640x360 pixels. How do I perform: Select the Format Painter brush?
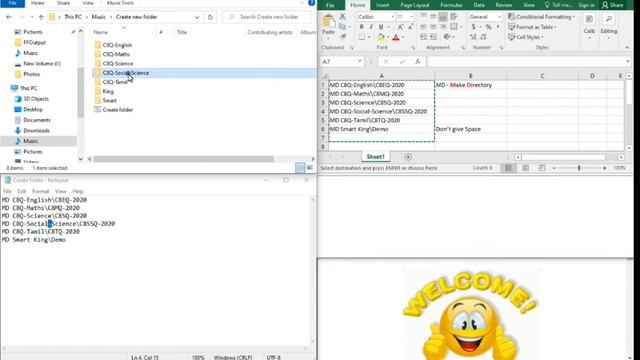coord(342,37)
